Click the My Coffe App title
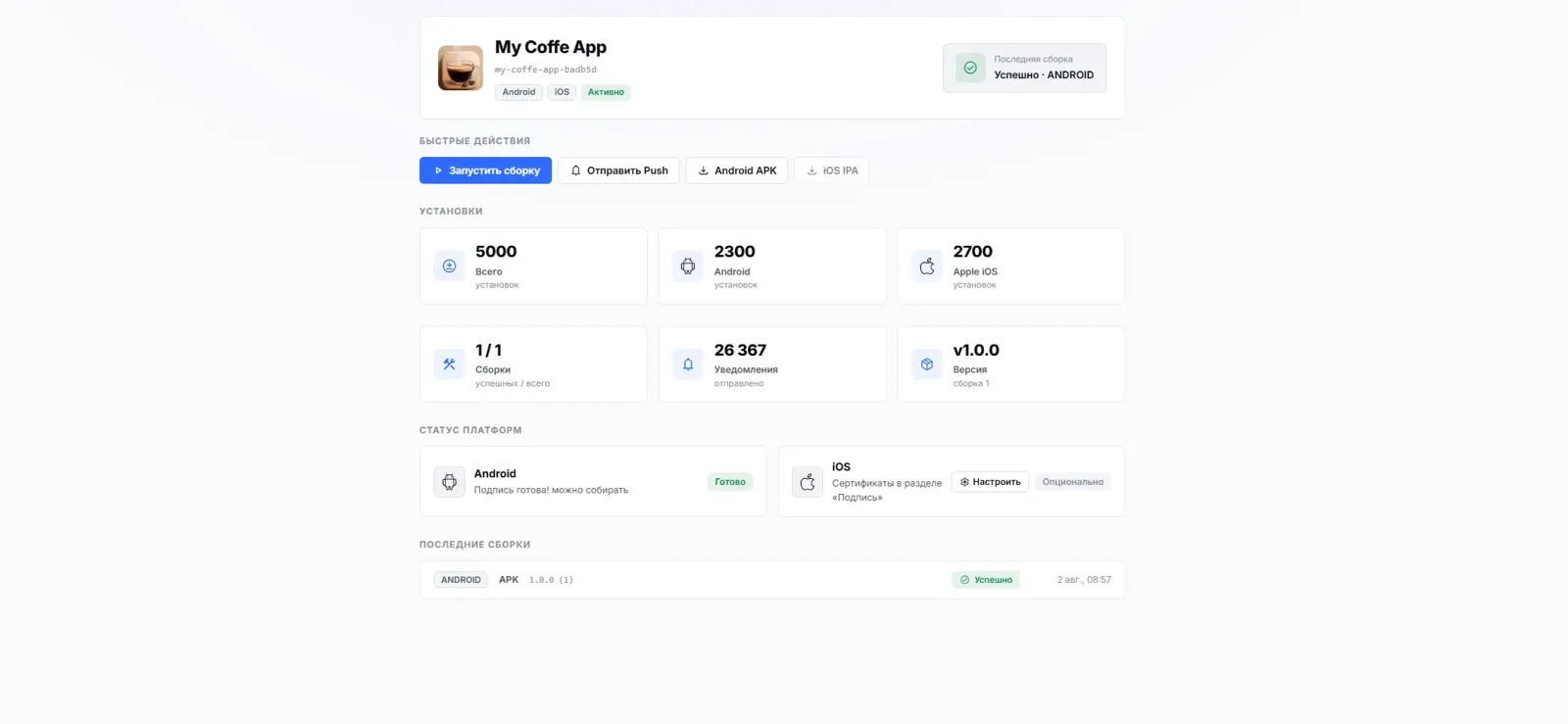This screenshot has height=724, width=1568. [551, 47]
